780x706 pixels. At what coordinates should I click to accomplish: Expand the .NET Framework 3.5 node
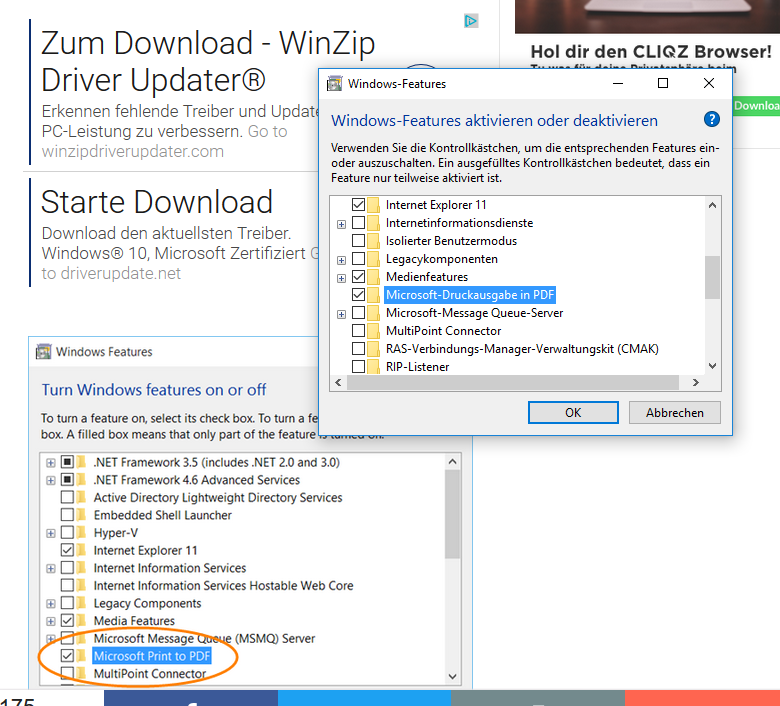[x=51, y=463]
